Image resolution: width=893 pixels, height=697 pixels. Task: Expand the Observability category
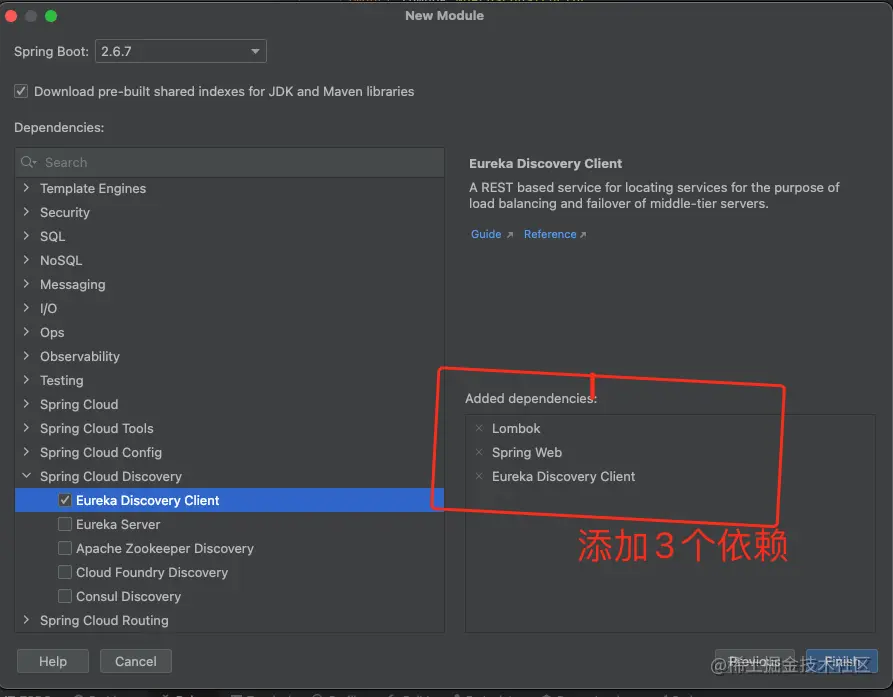[x=26, y=356]
